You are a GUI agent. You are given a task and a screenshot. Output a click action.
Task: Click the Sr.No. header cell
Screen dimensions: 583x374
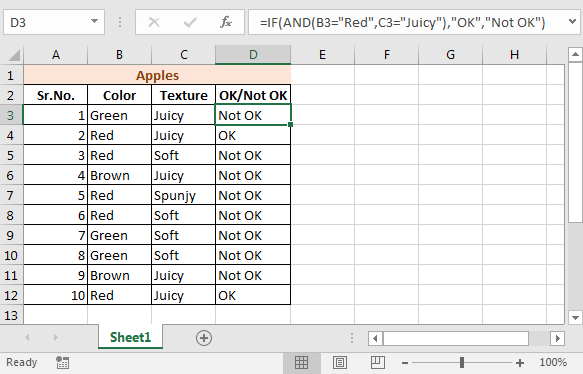[56, 96]
